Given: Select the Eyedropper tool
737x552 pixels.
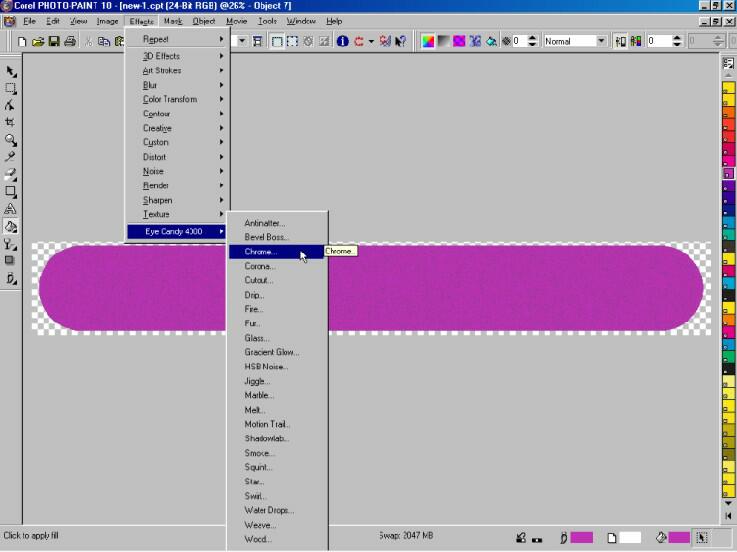Looking at the screenshot, I should [10, 157].
